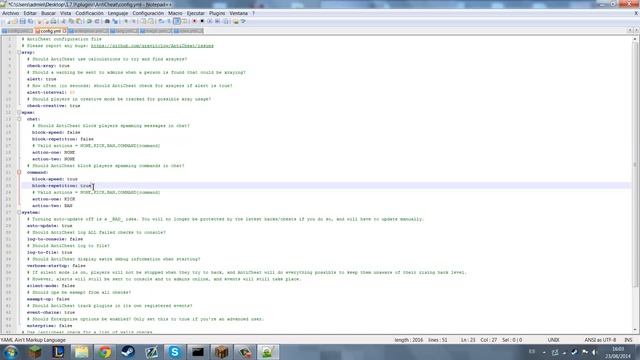The image size is (640, 360).
Task: Click the vertical scrollbar up arrow
Action: point(635,39)
